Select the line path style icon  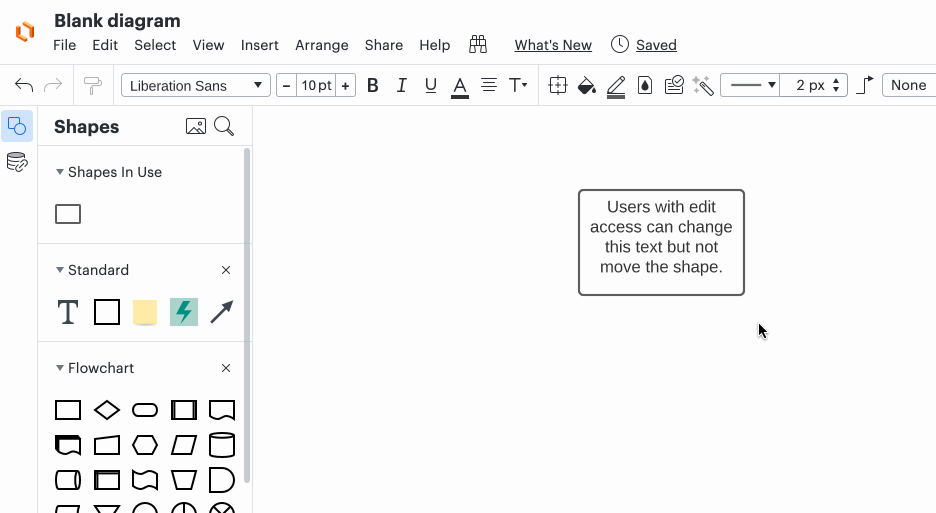click(864, 85)
